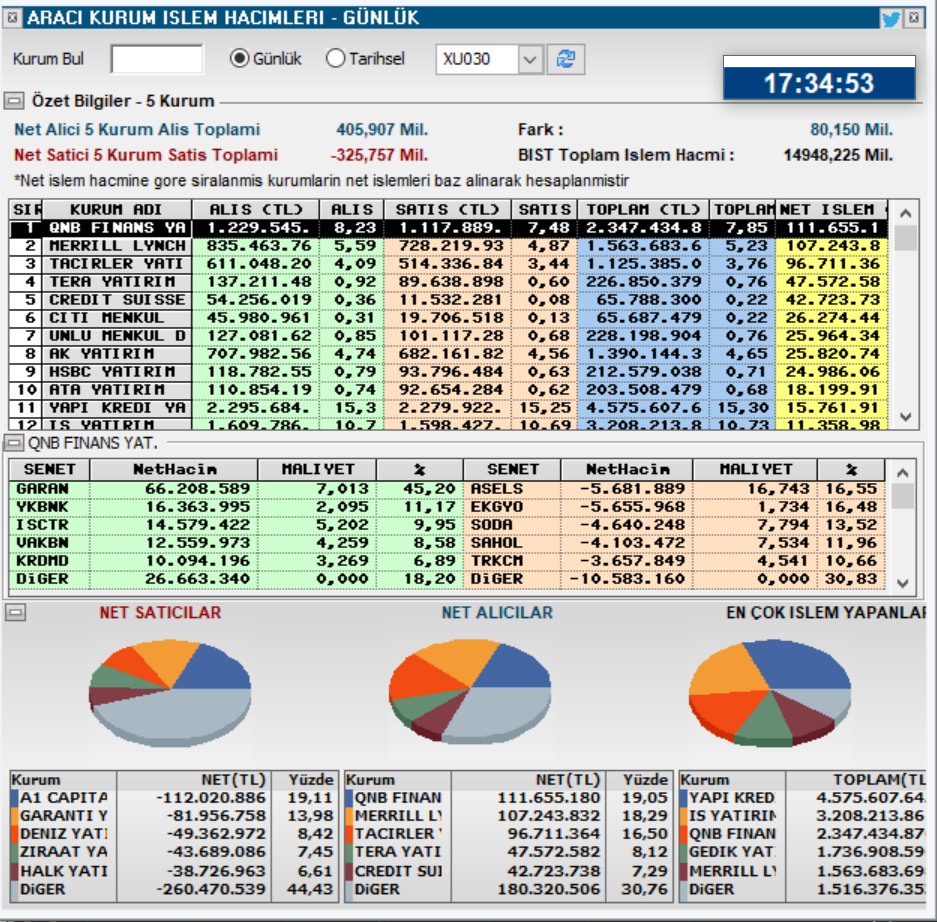
Task: Click the EKGYO stock row
Action: tap(675, 507)
